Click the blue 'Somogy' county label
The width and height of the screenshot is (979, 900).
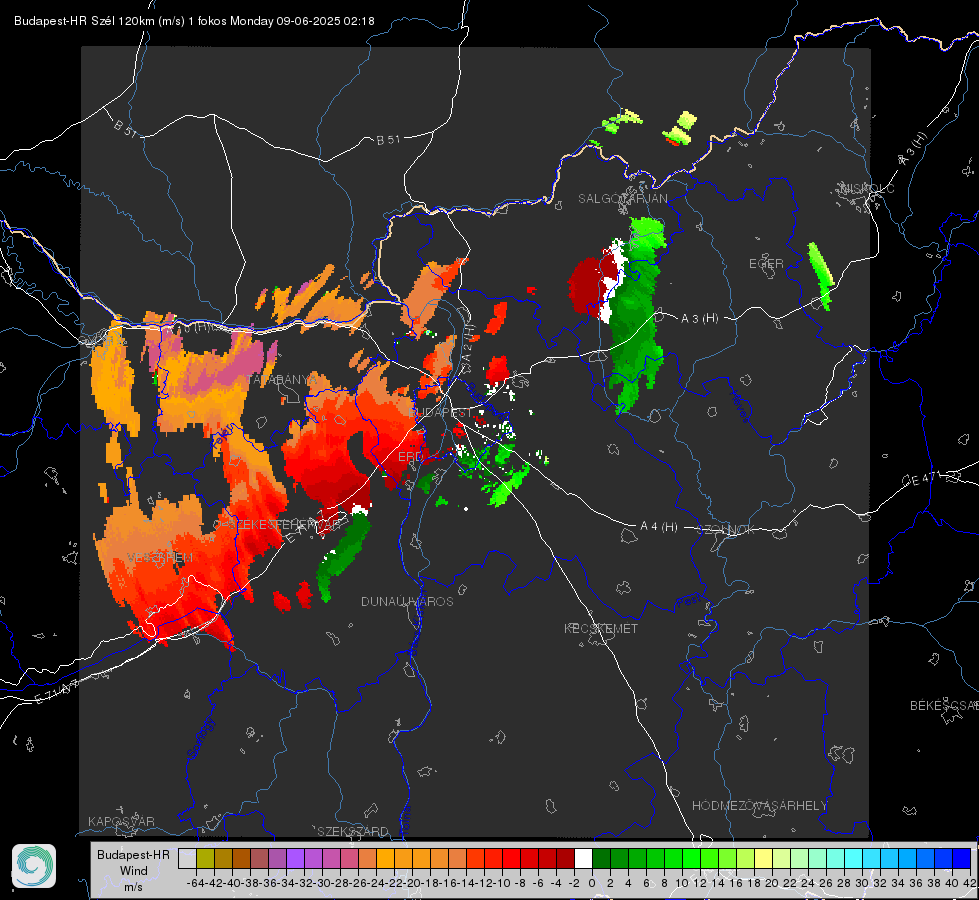click(x=200, y=738)
